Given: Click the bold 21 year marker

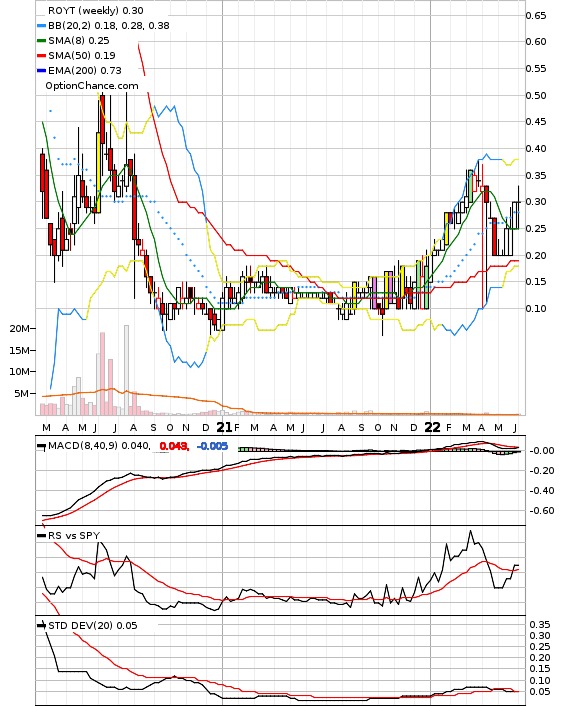Looking at the screenshot, I should tap(225, 427).
